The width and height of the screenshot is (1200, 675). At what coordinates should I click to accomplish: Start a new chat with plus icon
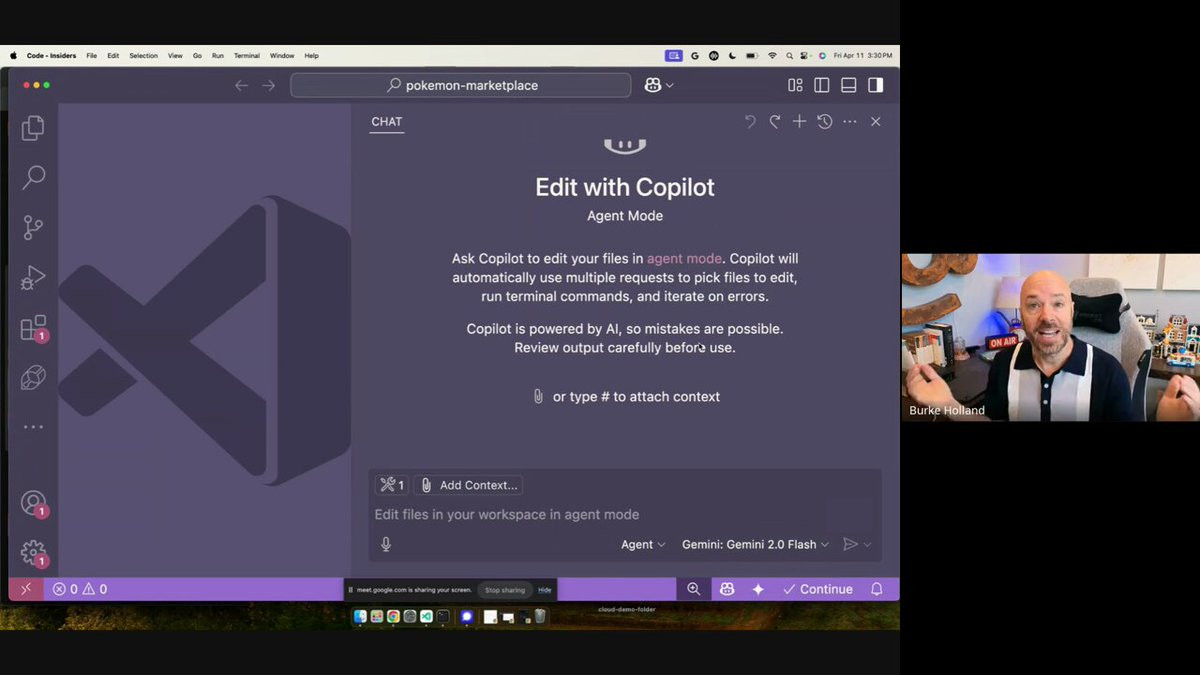(799, 121)
